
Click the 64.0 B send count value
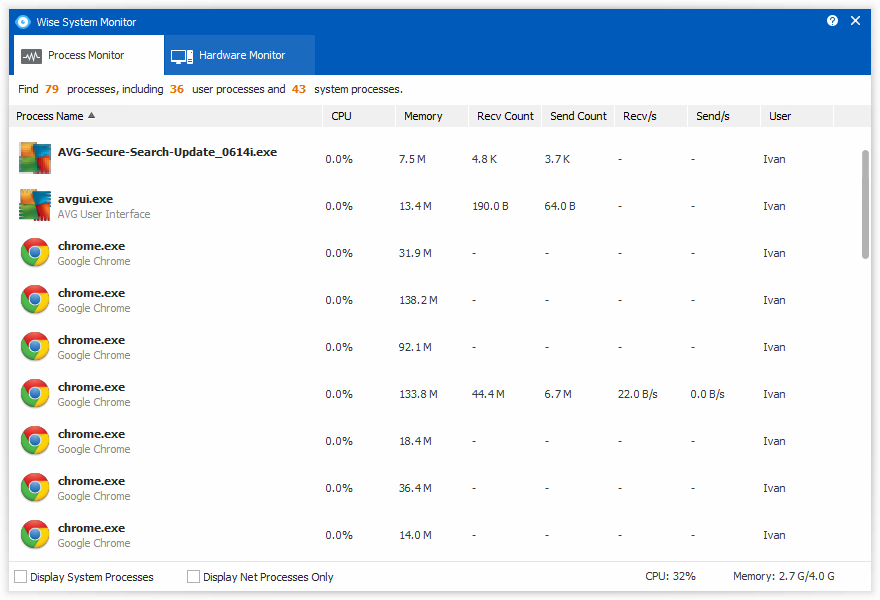click(x=560, y=206)
